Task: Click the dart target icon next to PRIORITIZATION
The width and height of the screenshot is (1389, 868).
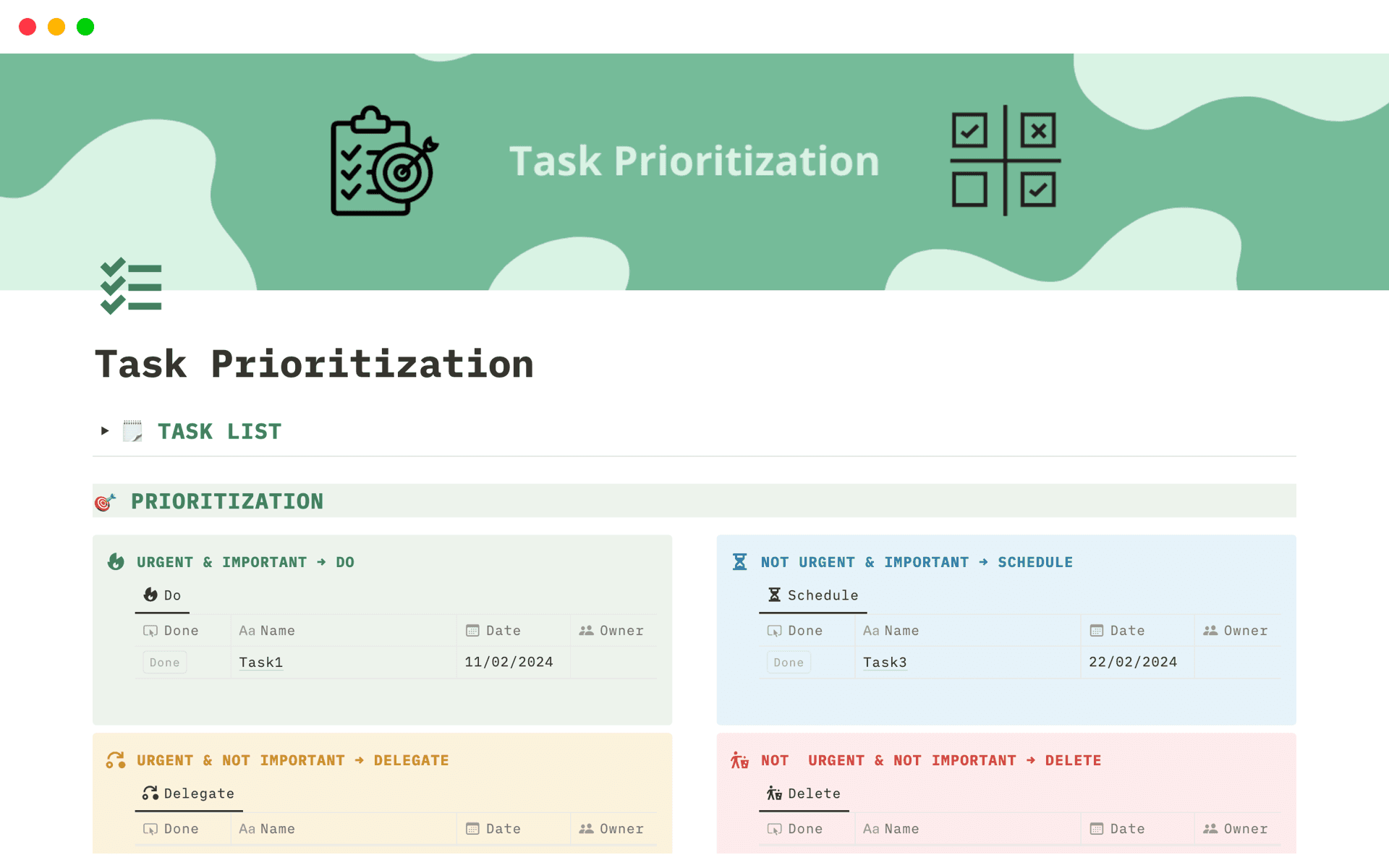Action: (x=104, y=501)
